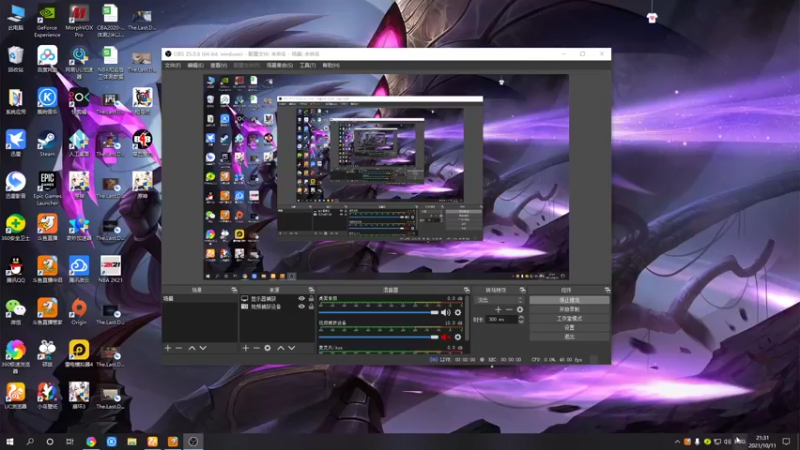Viewport: 800px width, 450px height.
Task: Click the transition duration 300 ms field
Action: 502,319
